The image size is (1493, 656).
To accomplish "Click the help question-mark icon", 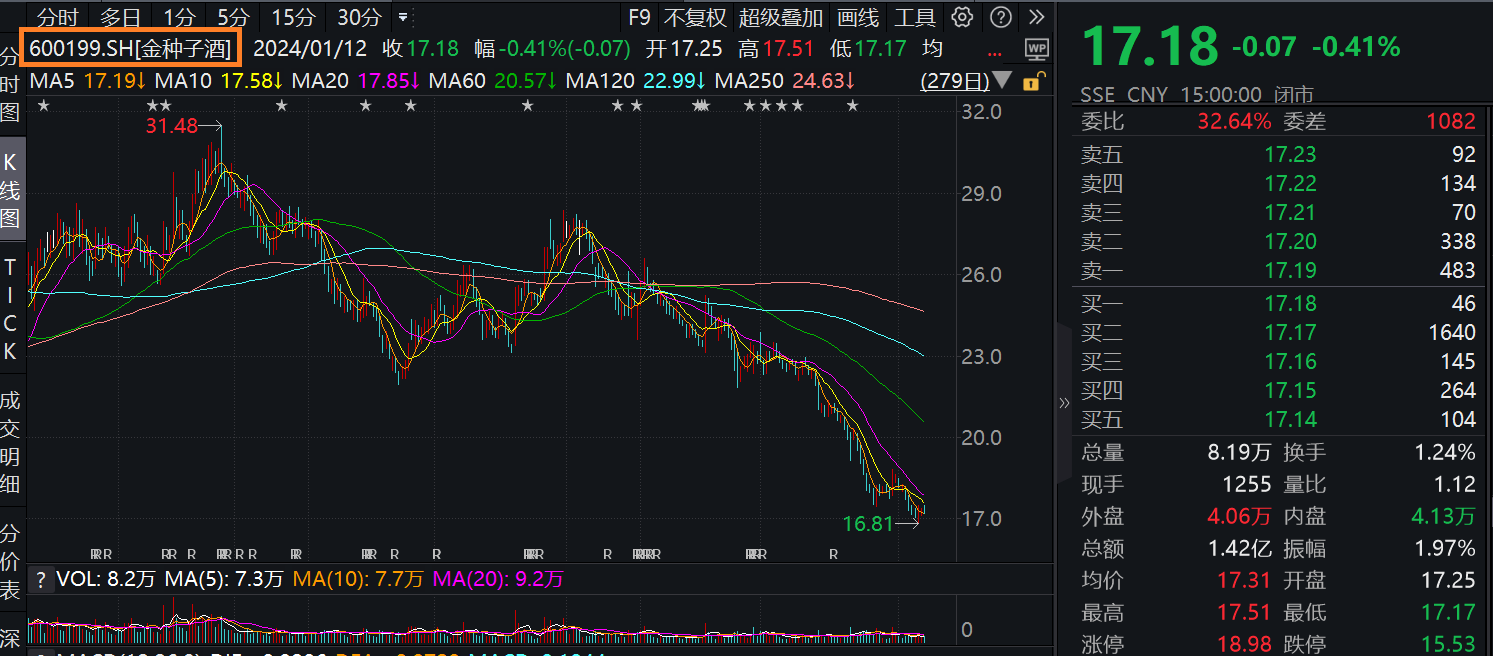I will [x=999, y=17].
